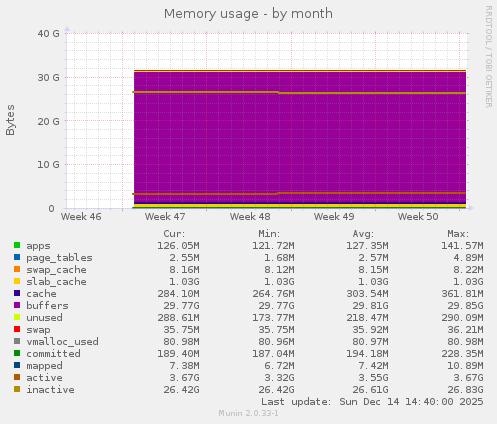Screen dimensions: 497x424
Task: Click the gray vmalloc_used legend swatch
Action: (17, 341)
